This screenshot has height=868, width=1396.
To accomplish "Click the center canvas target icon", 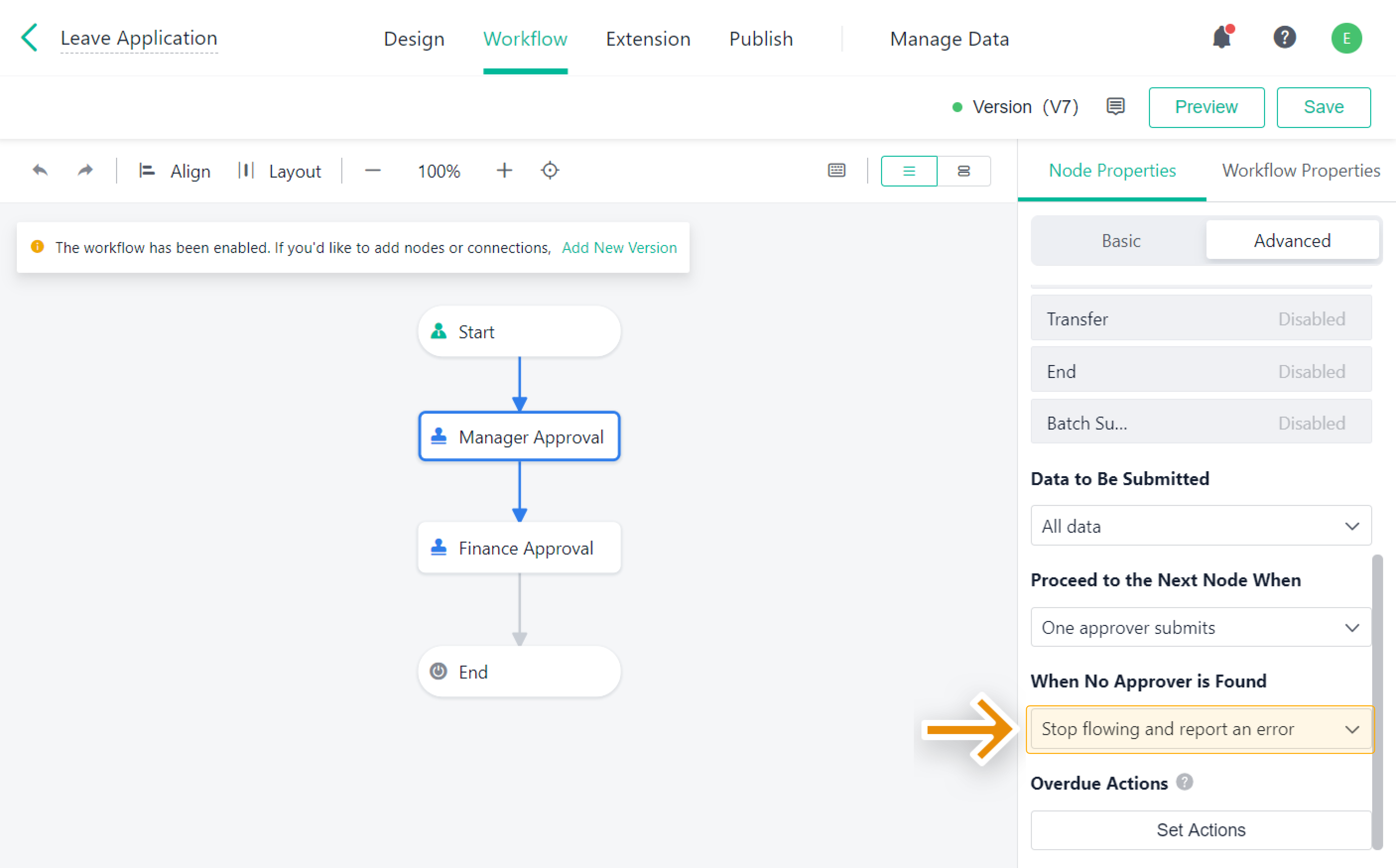I will click(549, 171).
